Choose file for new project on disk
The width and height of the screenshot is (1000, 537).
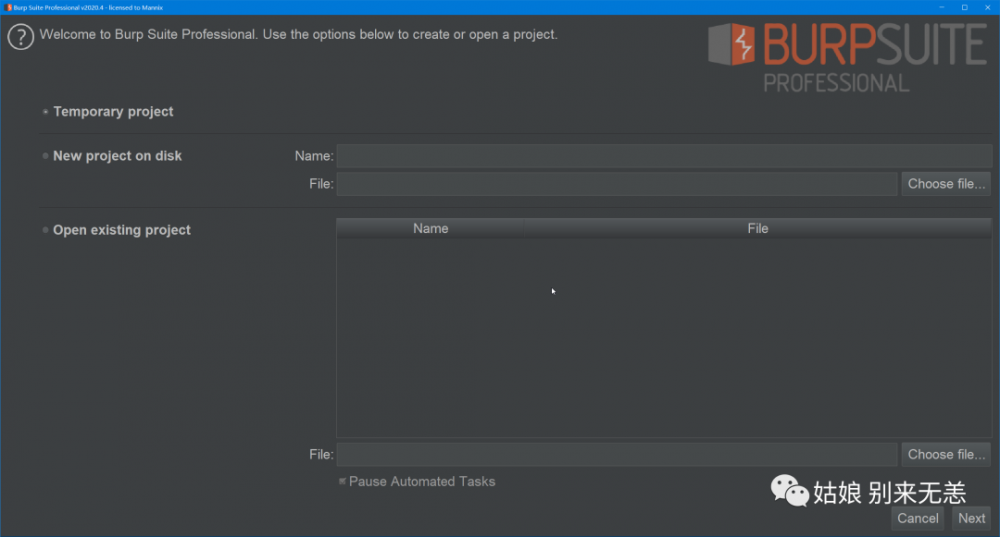pos(946,184)
